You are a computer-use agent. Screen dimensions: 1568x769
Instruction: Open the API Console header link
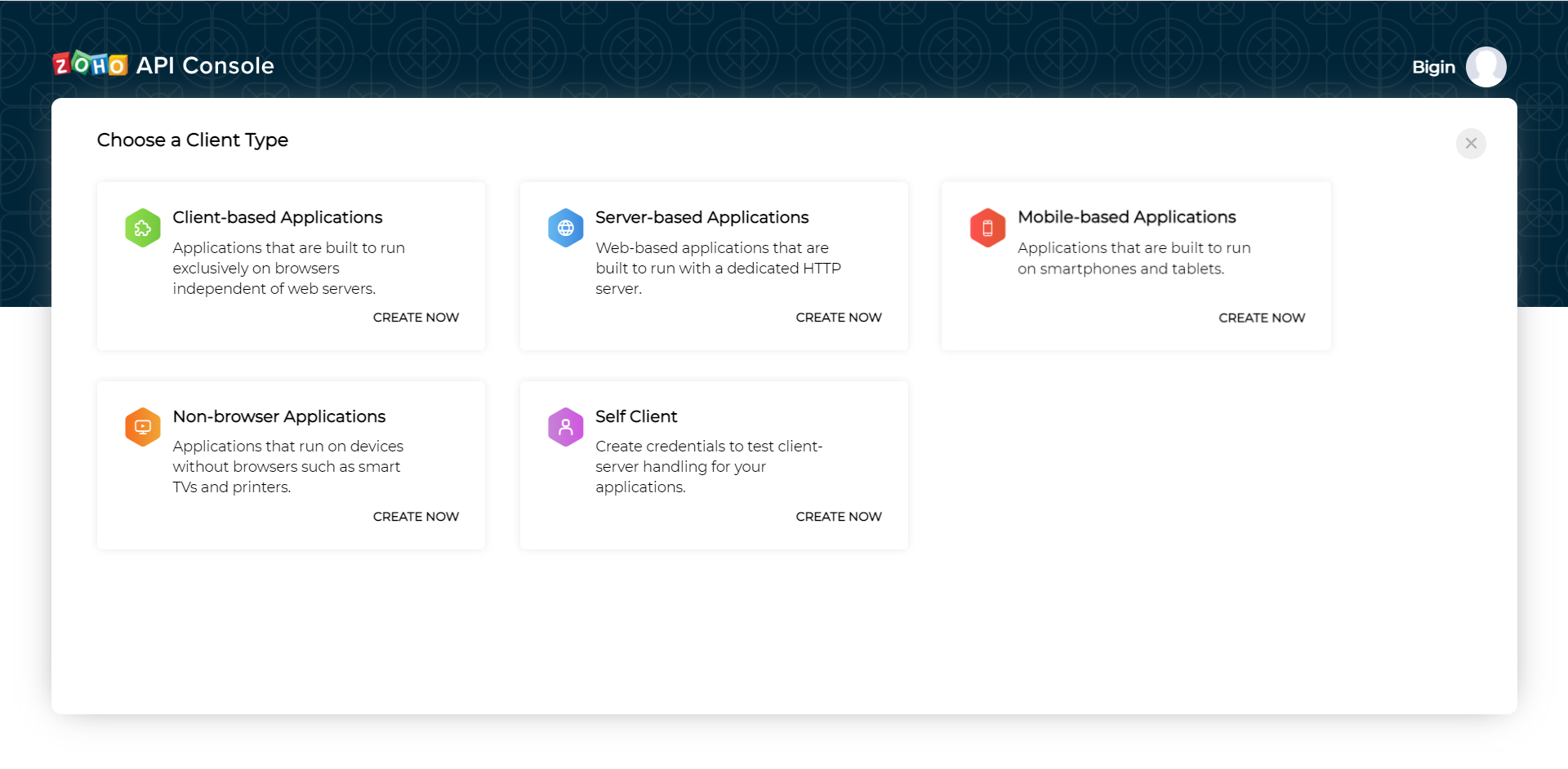pos(204,65)
